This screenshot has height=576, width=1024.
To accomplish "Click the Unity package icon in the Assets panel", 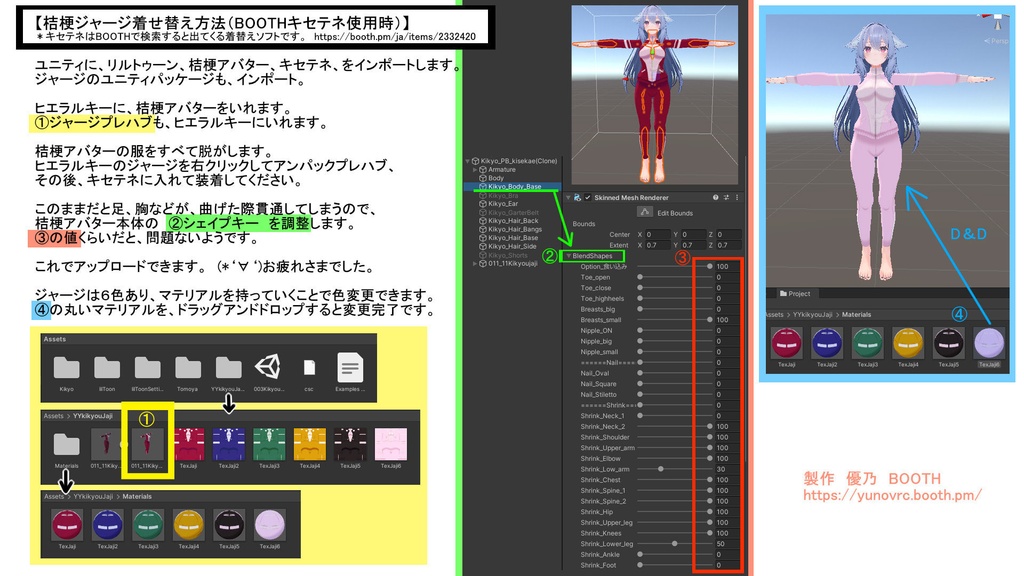I will 268,366.
